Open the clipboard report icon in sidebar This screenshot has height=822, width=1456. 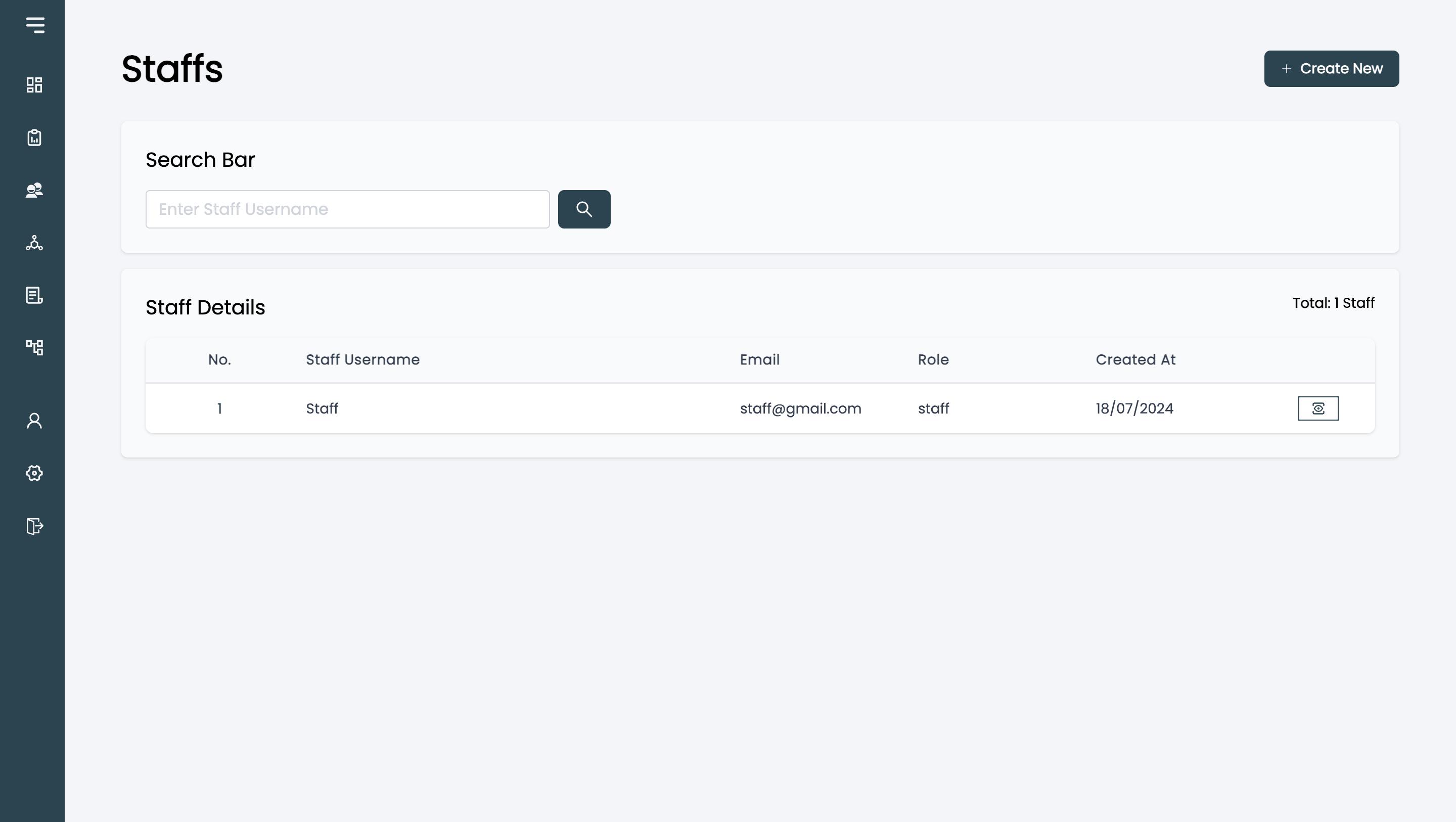[34, 138]
